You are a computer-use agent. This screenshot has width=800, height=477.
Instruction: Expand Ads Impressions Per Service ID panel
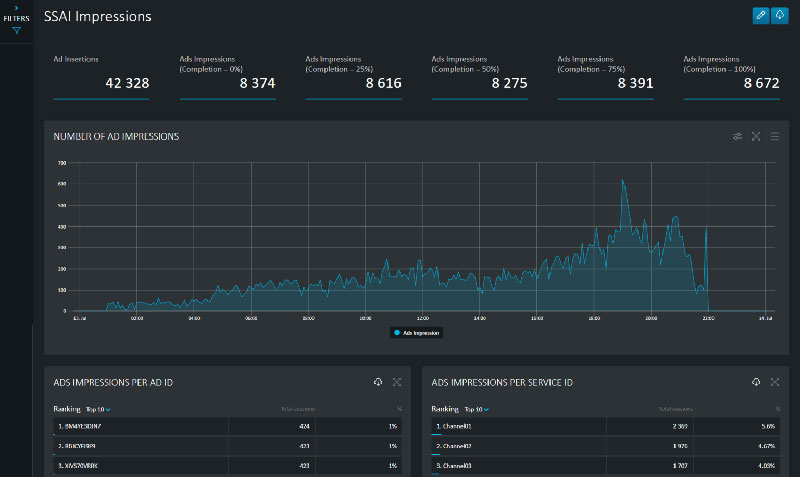click(x=775, y=382)
